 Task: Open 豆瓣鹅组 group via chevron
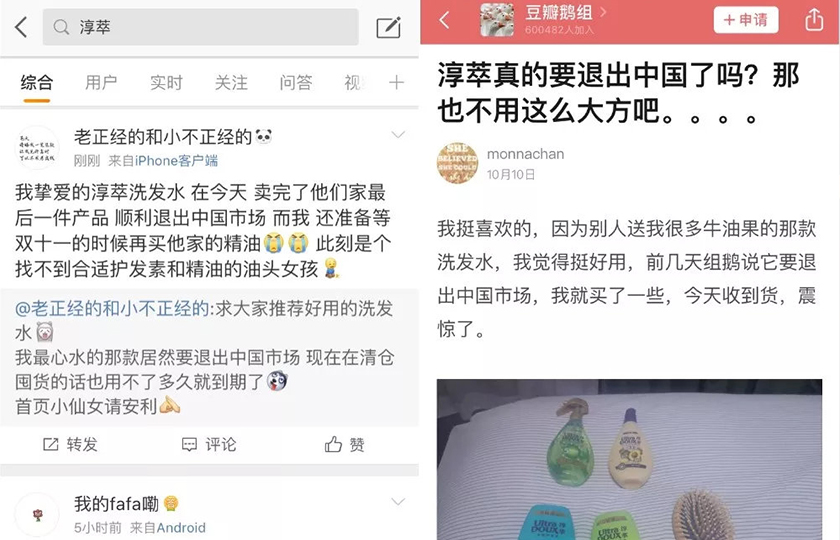click(603, 12)
